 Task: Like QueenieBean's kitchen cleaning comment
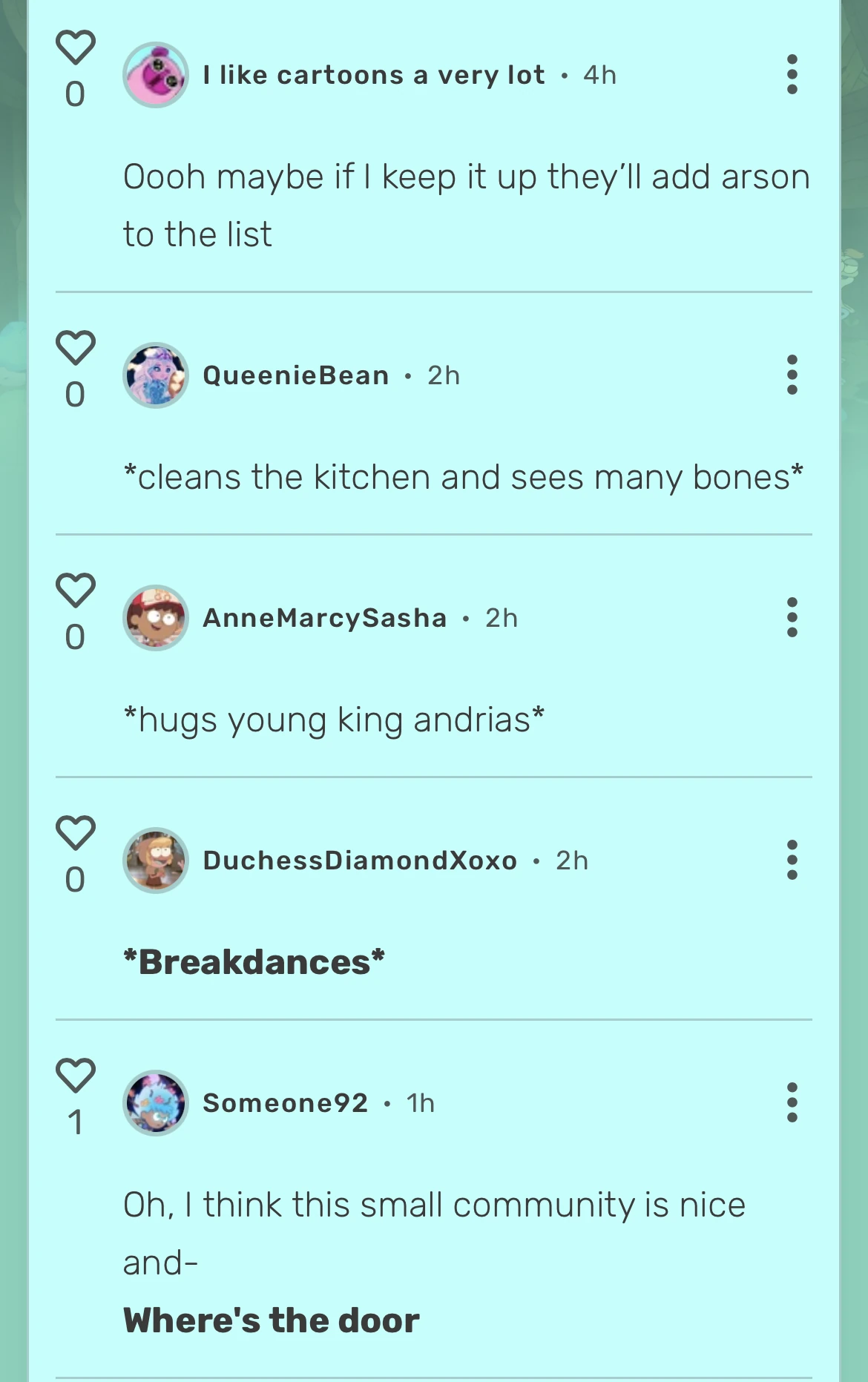(x=75, y=349)
